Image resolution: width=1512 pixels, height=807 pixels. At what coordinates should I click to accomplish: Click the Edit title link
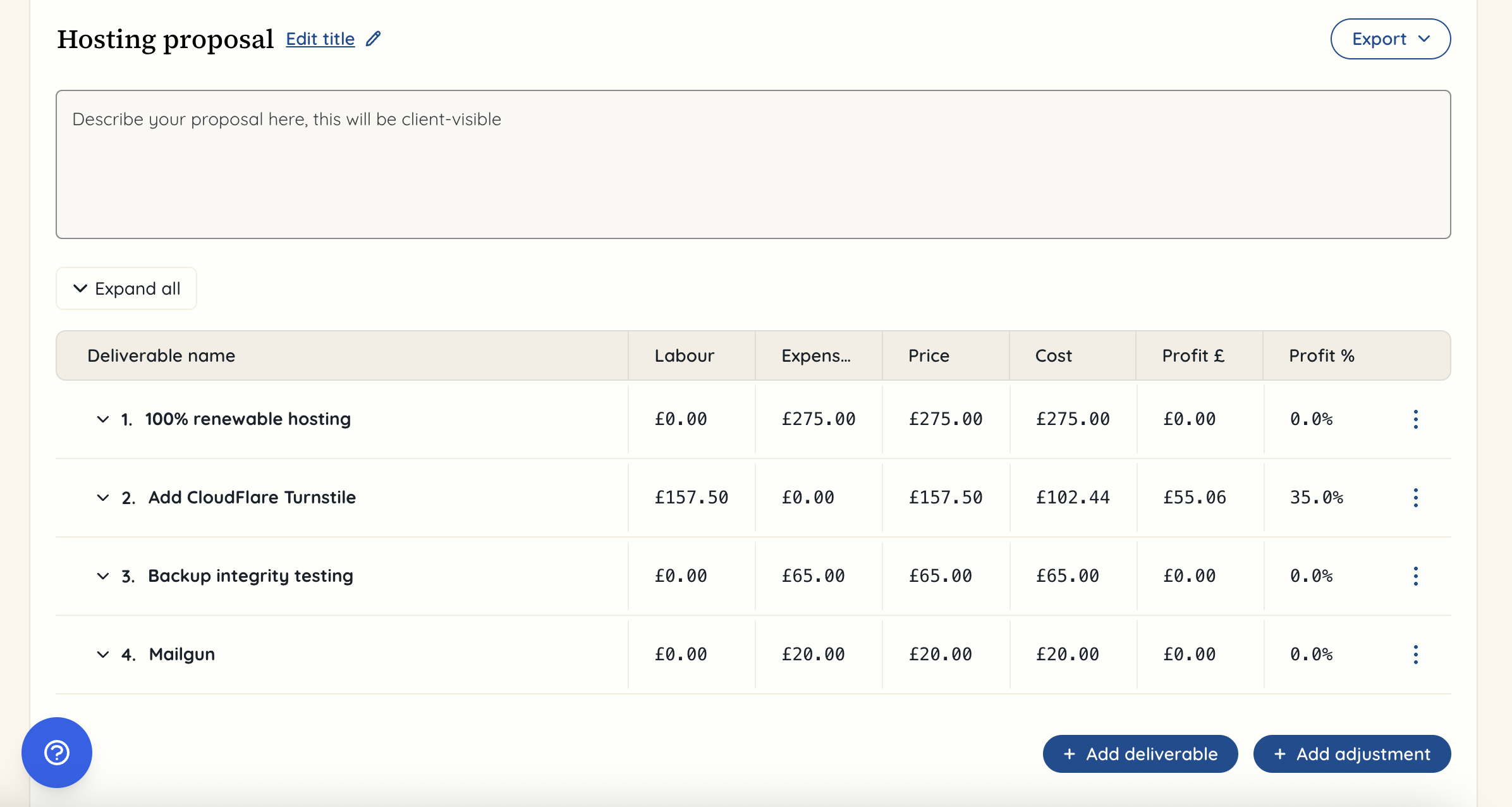click(x=320, y=39)
